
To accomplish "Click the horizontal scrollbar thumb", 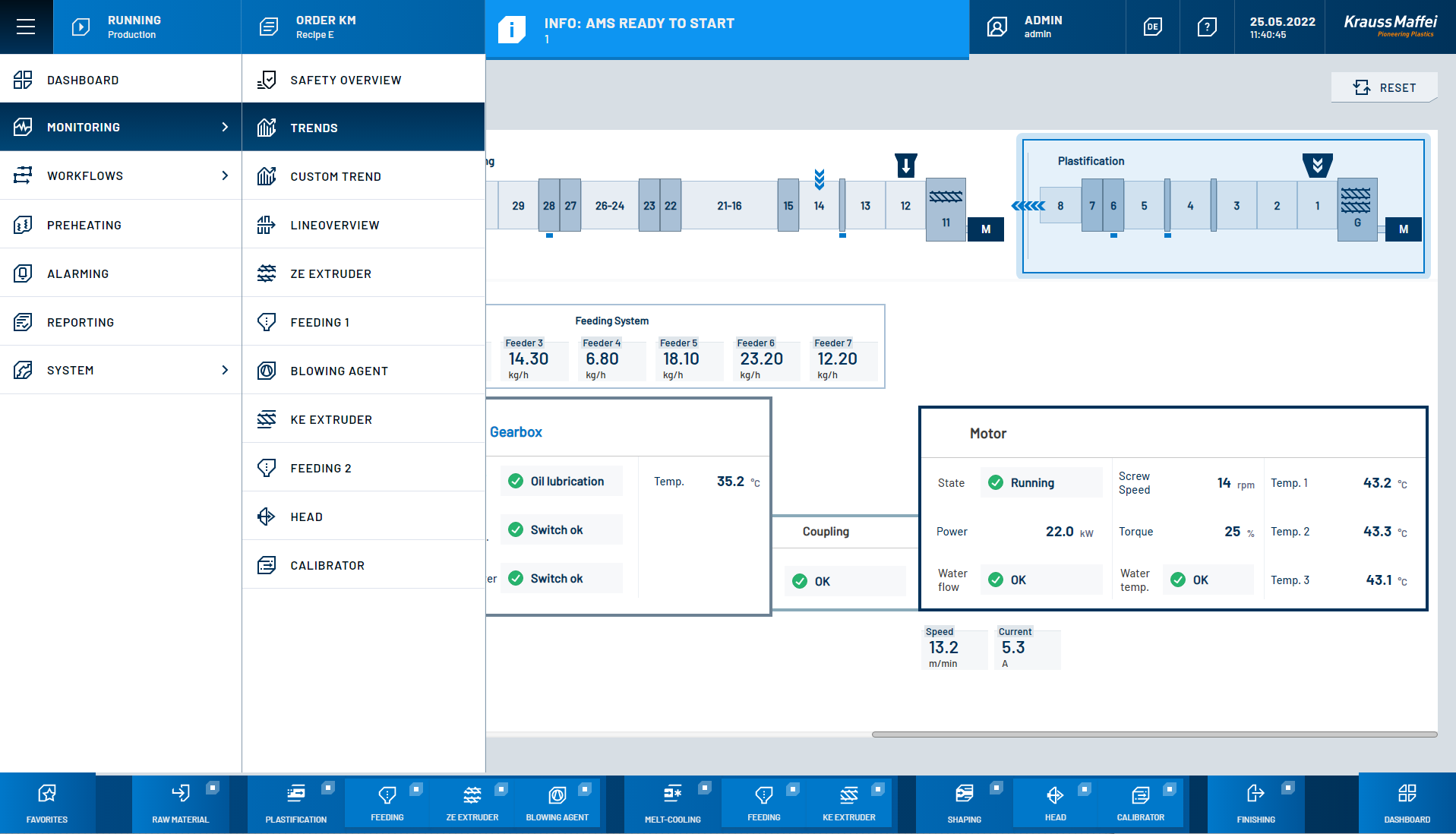I will click(x=1154, y=734).
